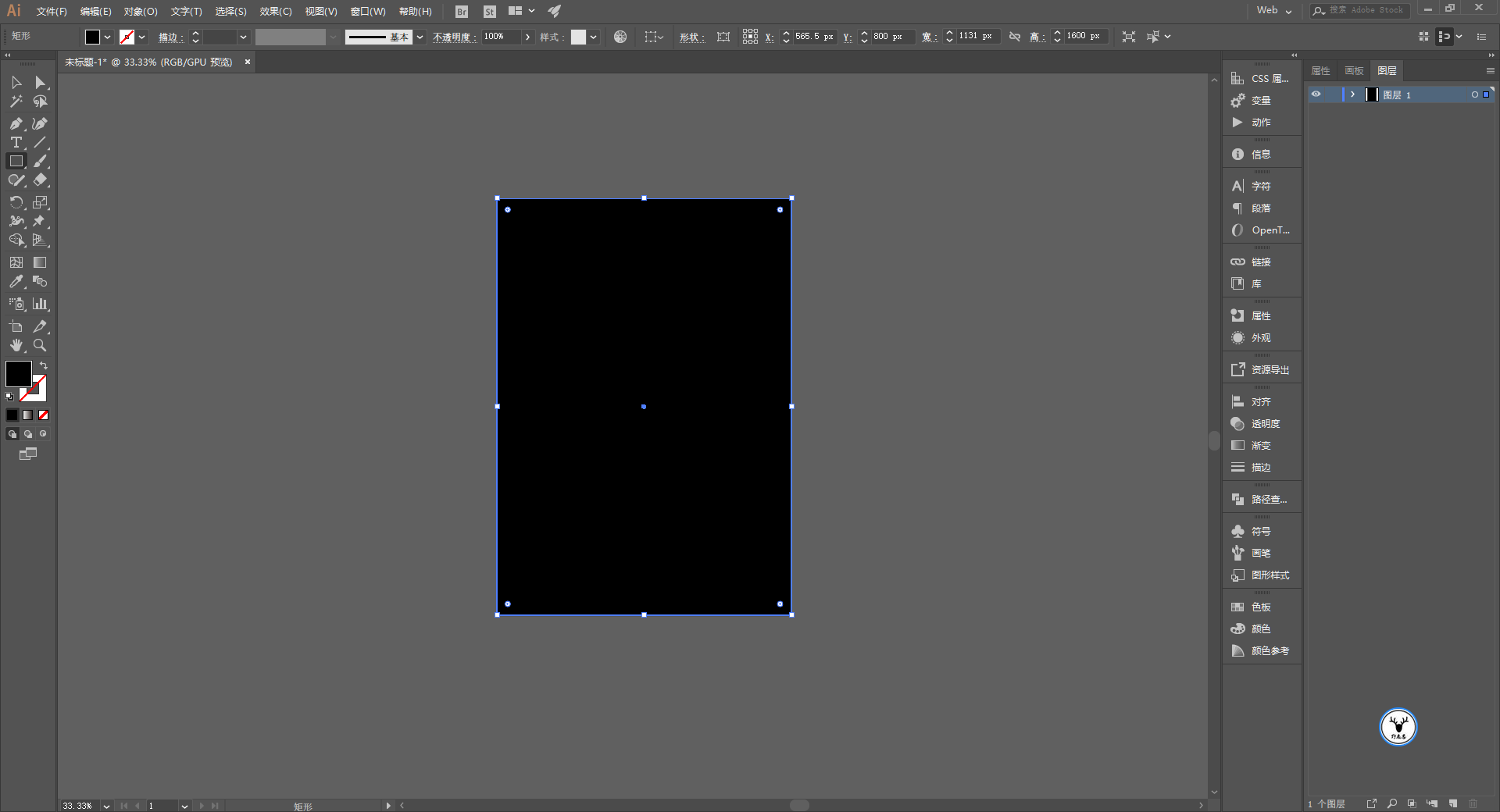The height and width of the screenshot is (812, 1500).
Task: Select the Pen tool
Action: click(16, 123)
